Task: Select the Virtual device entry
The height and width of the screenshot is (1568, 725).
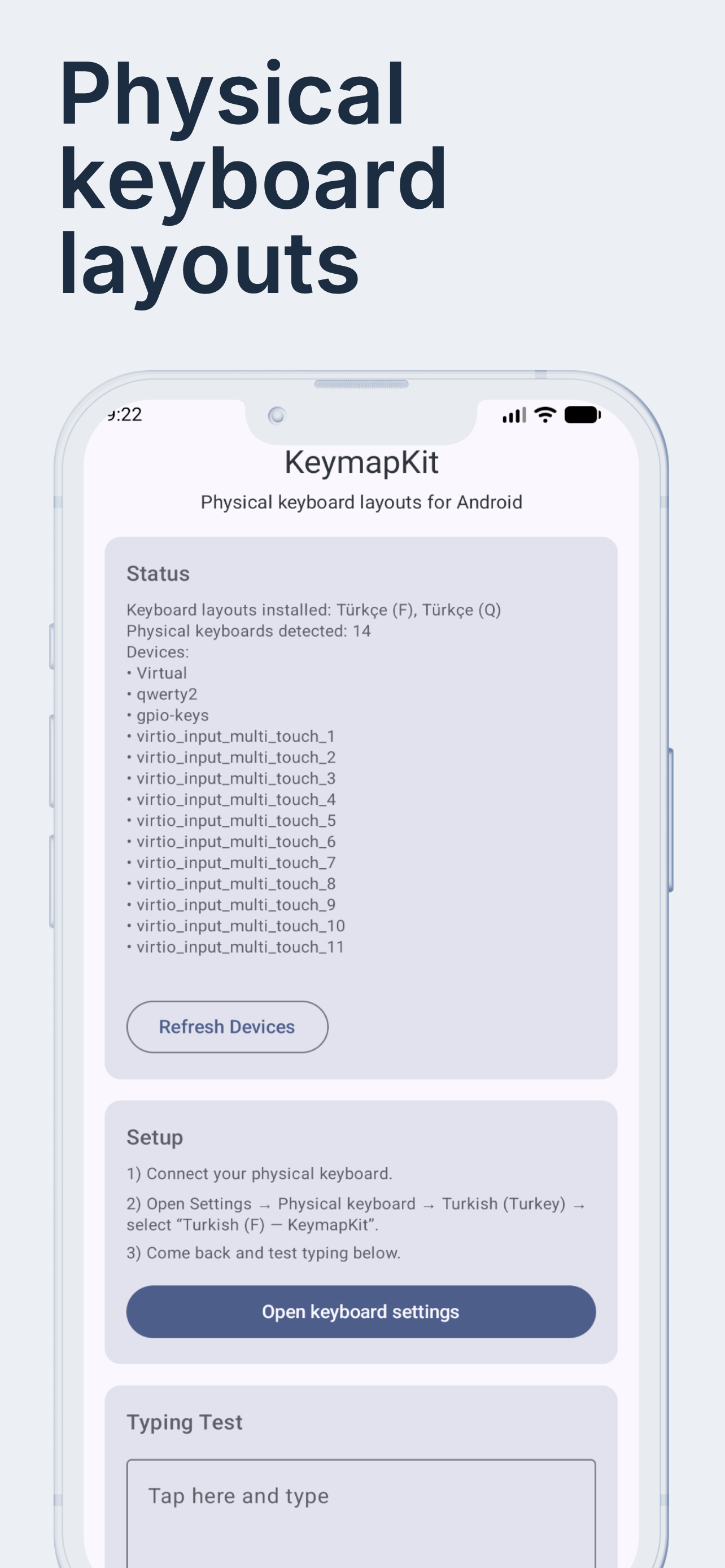Action: point(162,673)
